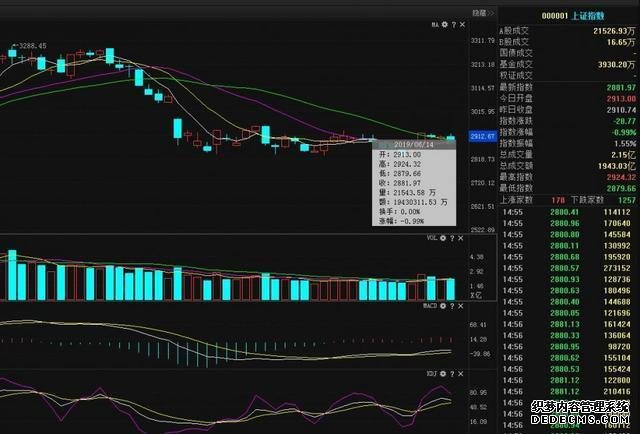Select the tick row with volume 273152
The width and height of the screenshot is (640, 434).
[x=567, y=268]
